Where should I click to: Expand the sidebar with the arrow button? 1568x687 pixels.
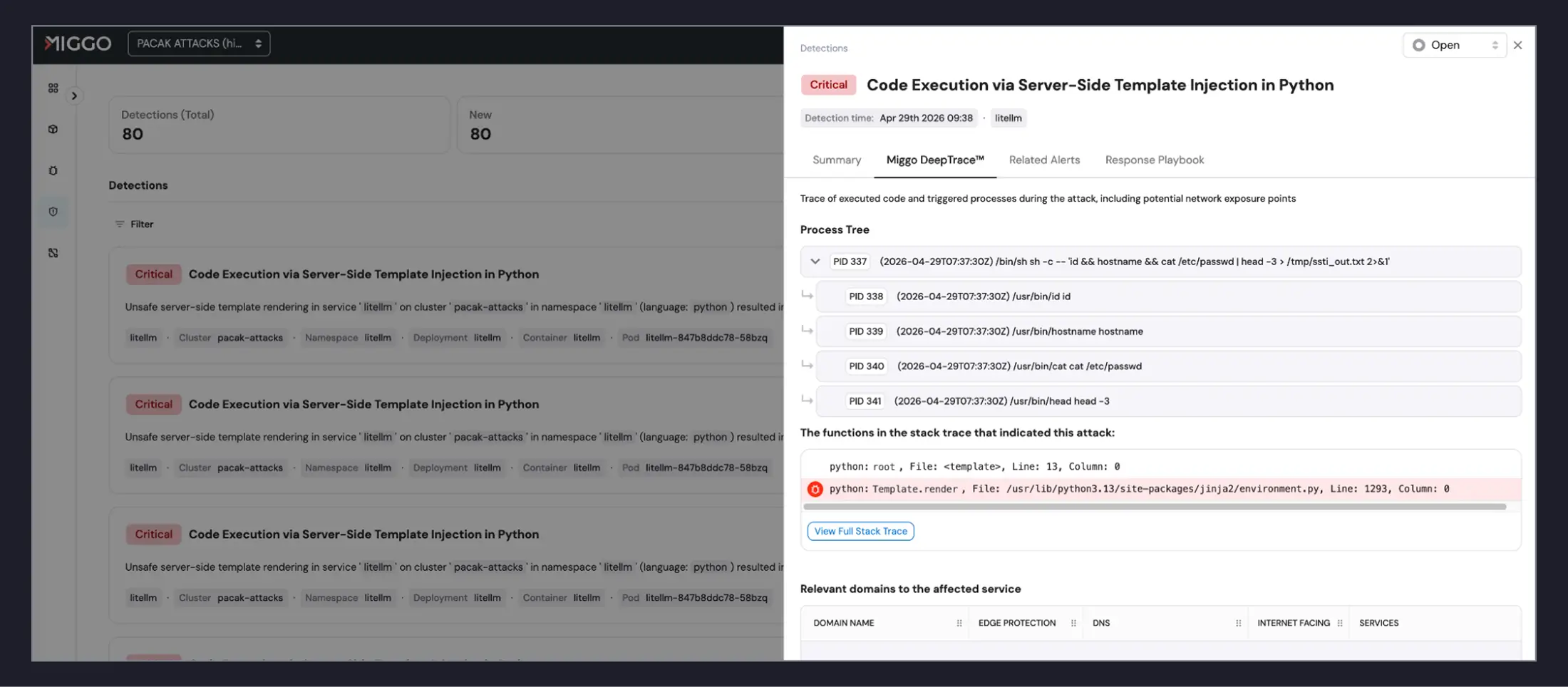pos(74,95)
